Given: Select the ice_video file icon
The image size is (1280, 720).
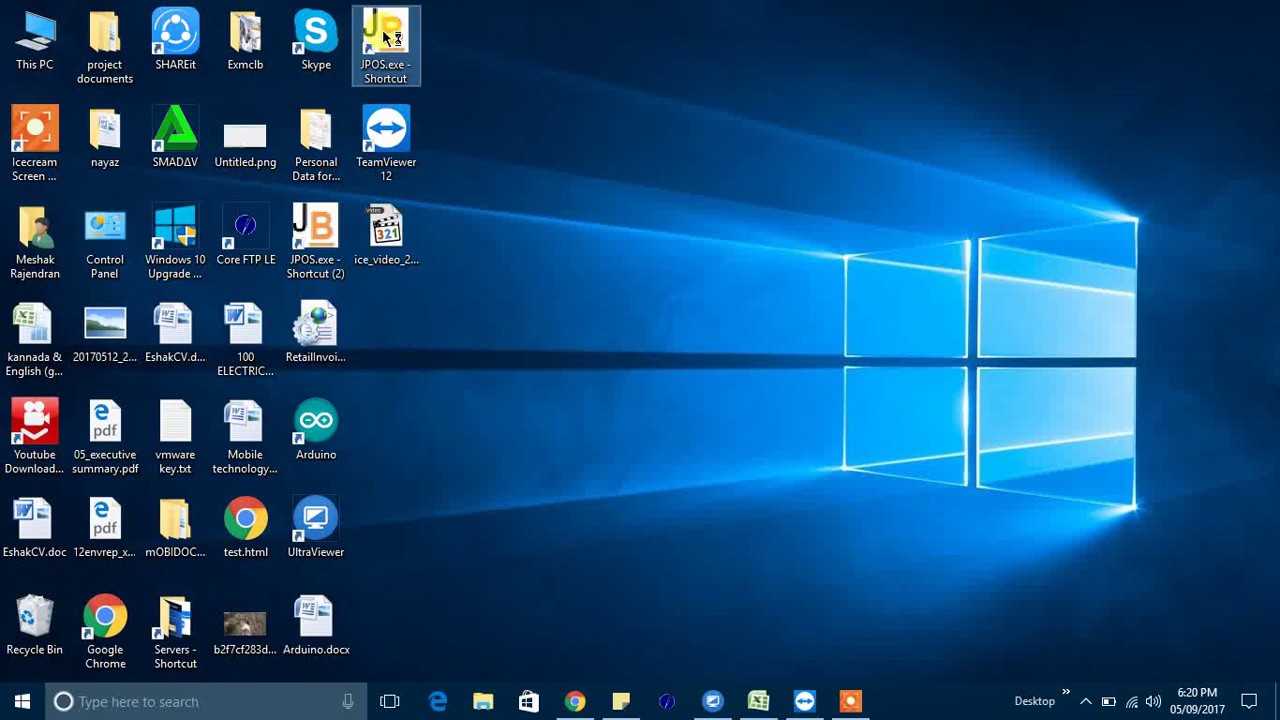Looking at the screenshot, I should [386, 237].
